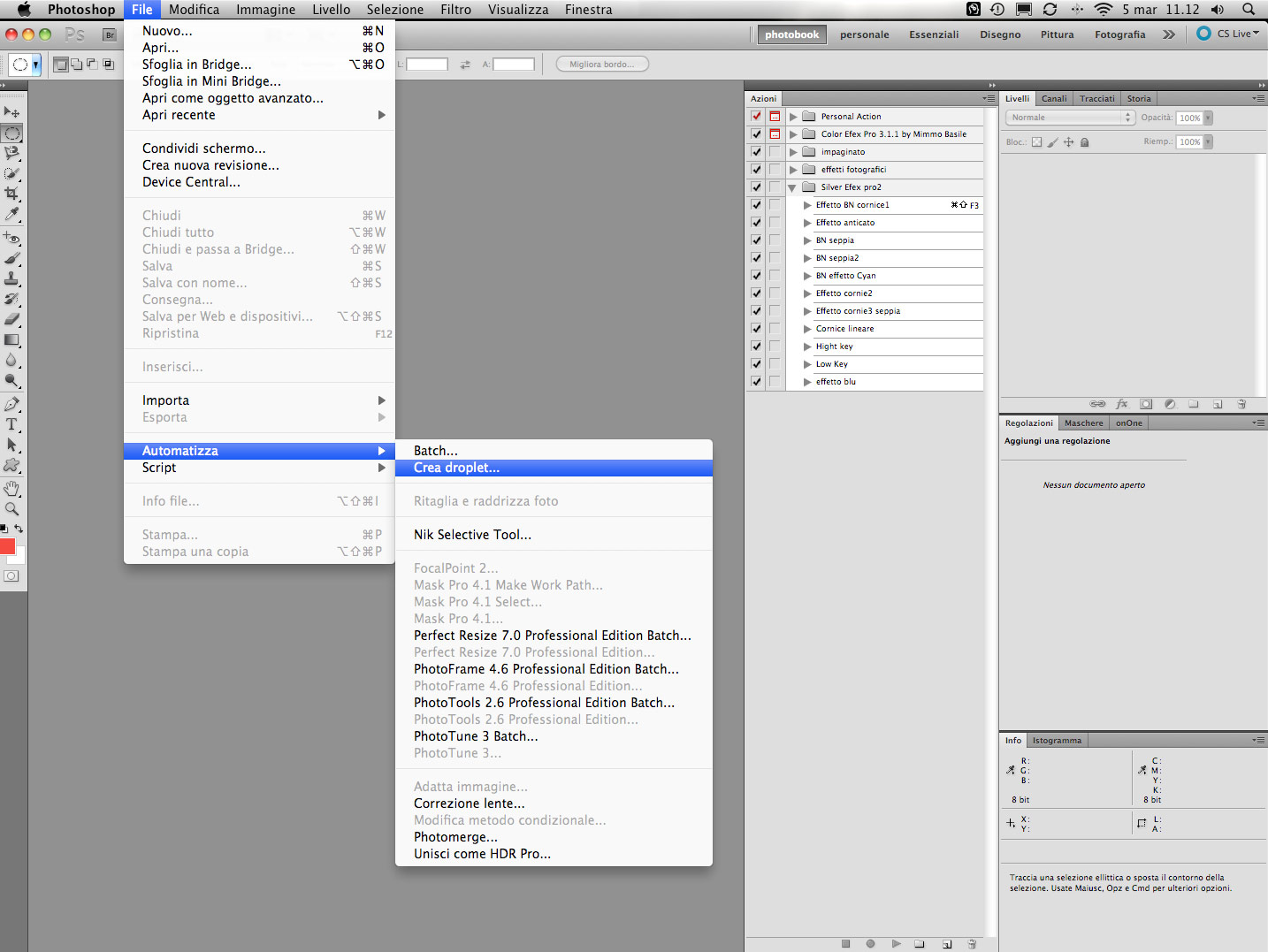Select the Lasso tool

11,153
